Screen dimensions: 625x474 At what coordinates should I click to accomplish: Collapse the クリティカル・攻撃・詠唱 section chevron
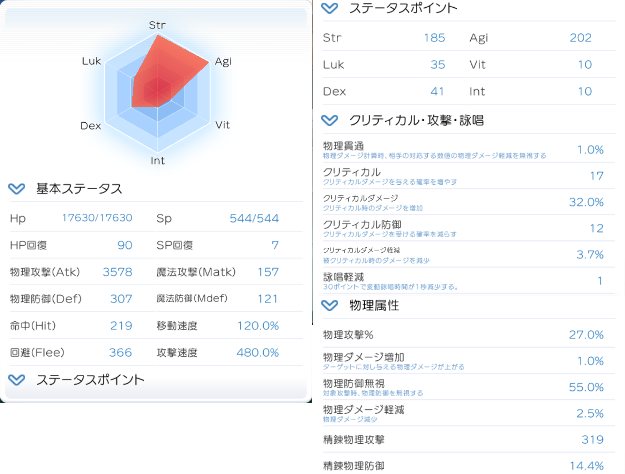pos(330,120)
